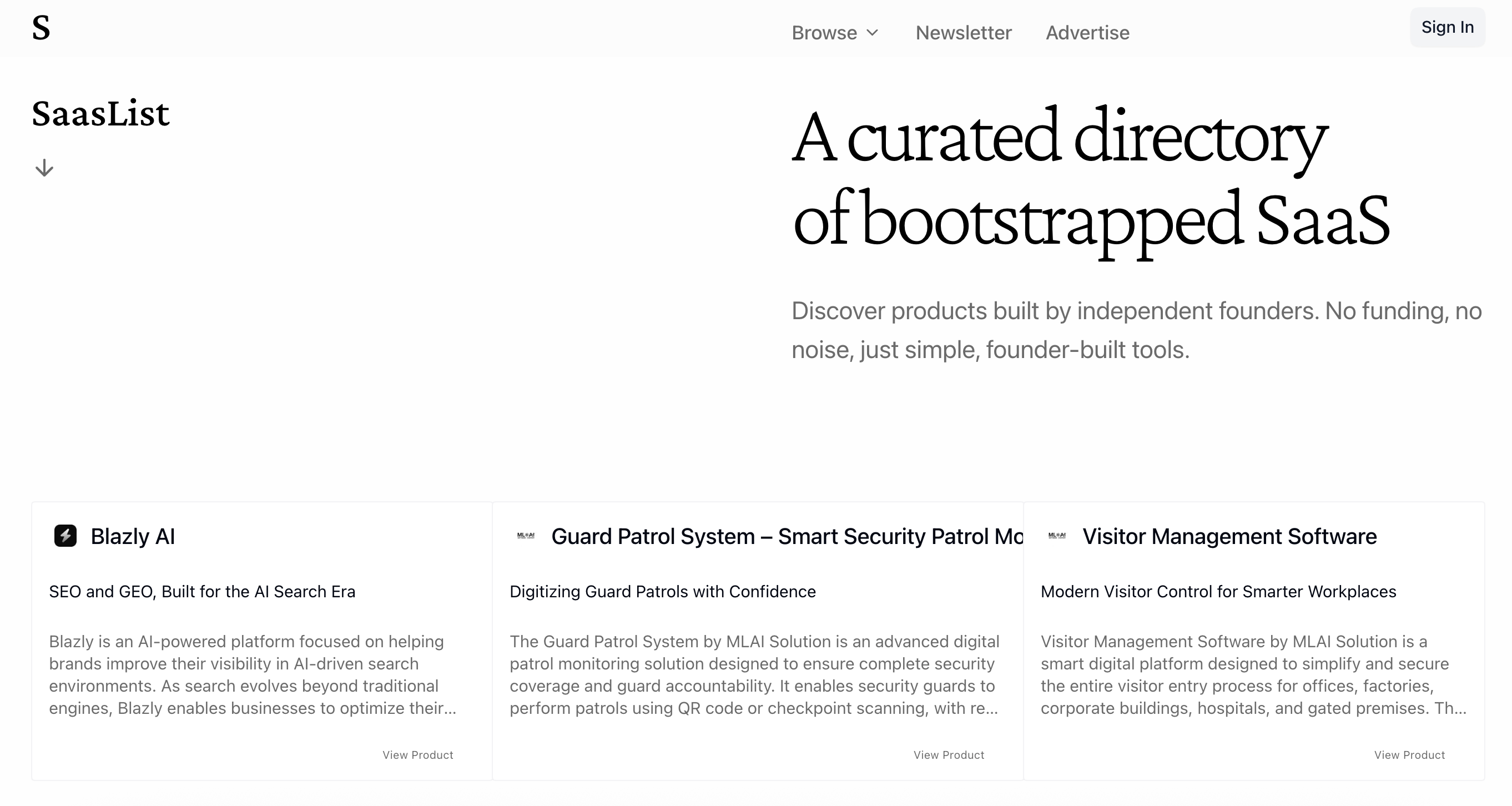This screenshot has height=806, width=1512.
Task: Click the Visitor Management Software MLAI logo
Action: click(1056, 535)
